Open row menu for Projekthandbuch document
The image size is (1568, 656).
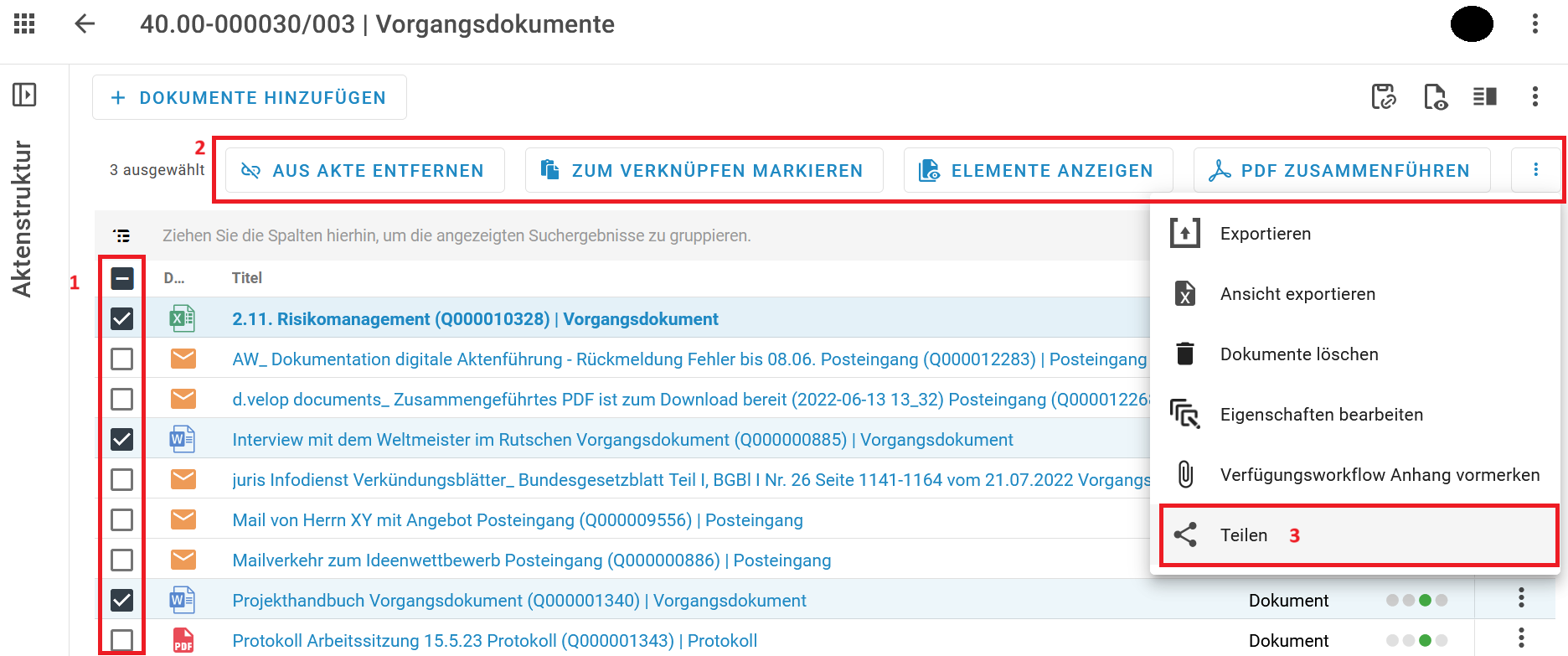1521,598
